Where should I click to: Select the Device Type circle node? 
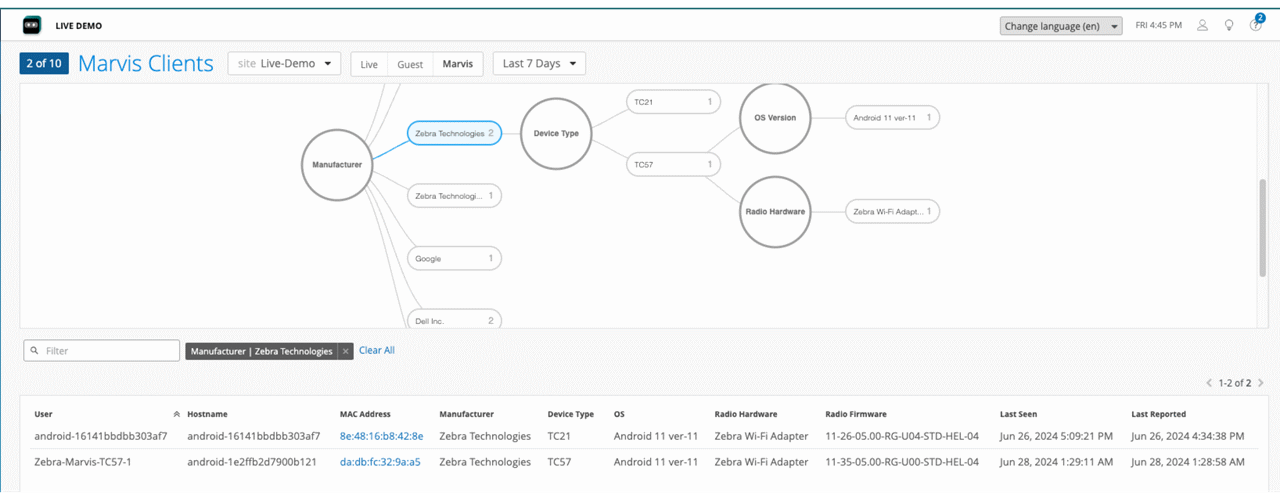pyautogui.click(x=557, y=133)
